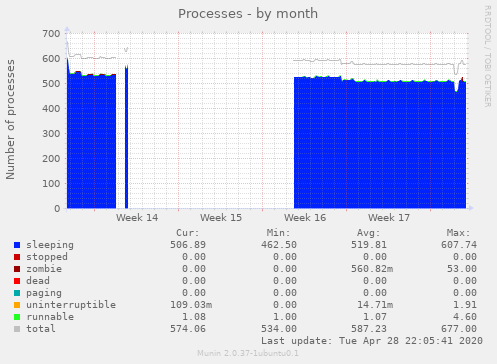Click uninterruptible current value 109.03m
Screen dimensions: 497x364
click(191, 305)
